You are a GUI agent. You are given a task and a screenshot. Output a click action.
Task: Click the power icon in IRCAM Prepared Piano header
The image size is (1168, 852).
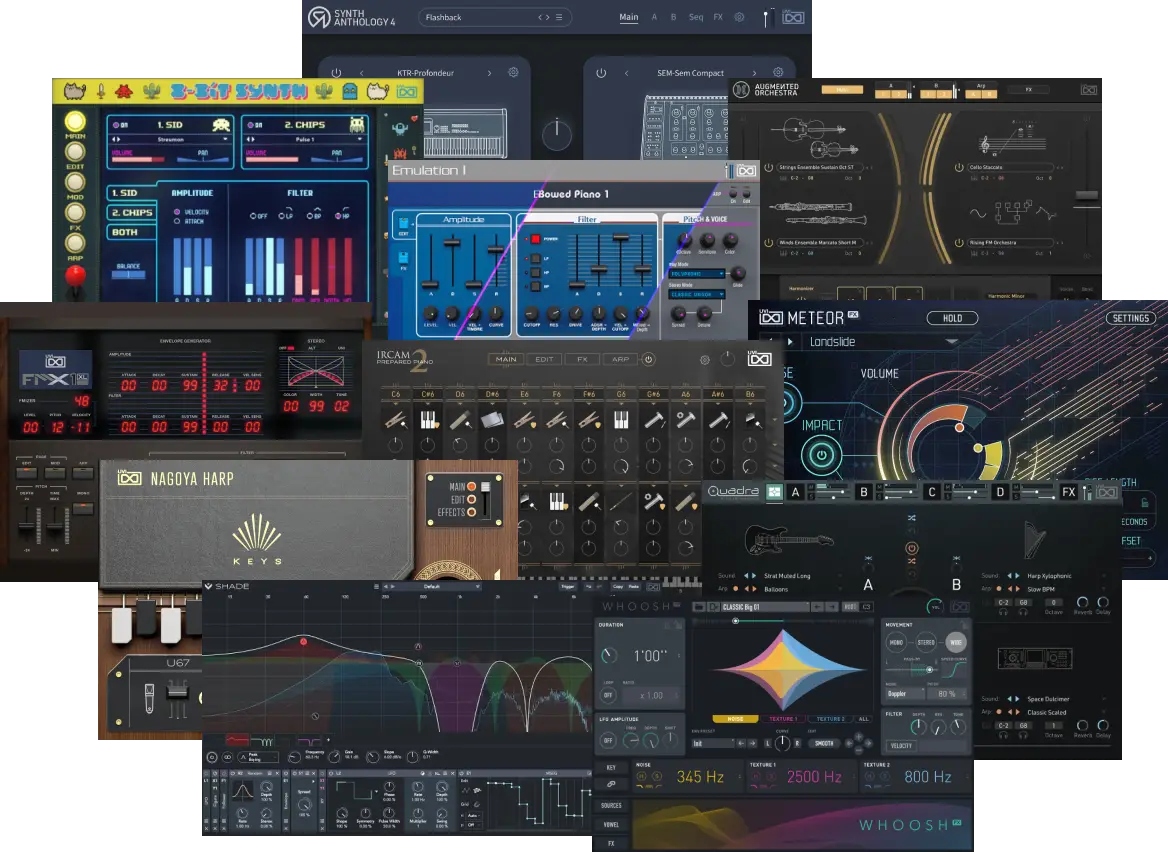[x=649, y=359]
